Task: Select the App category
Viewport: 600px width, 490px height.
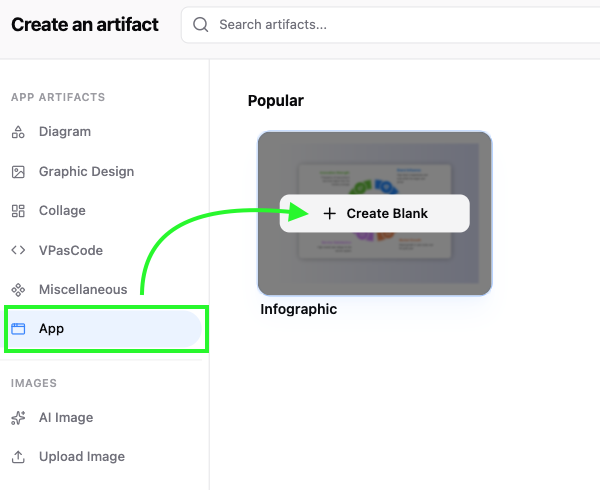Action: (x=103, y=329)
